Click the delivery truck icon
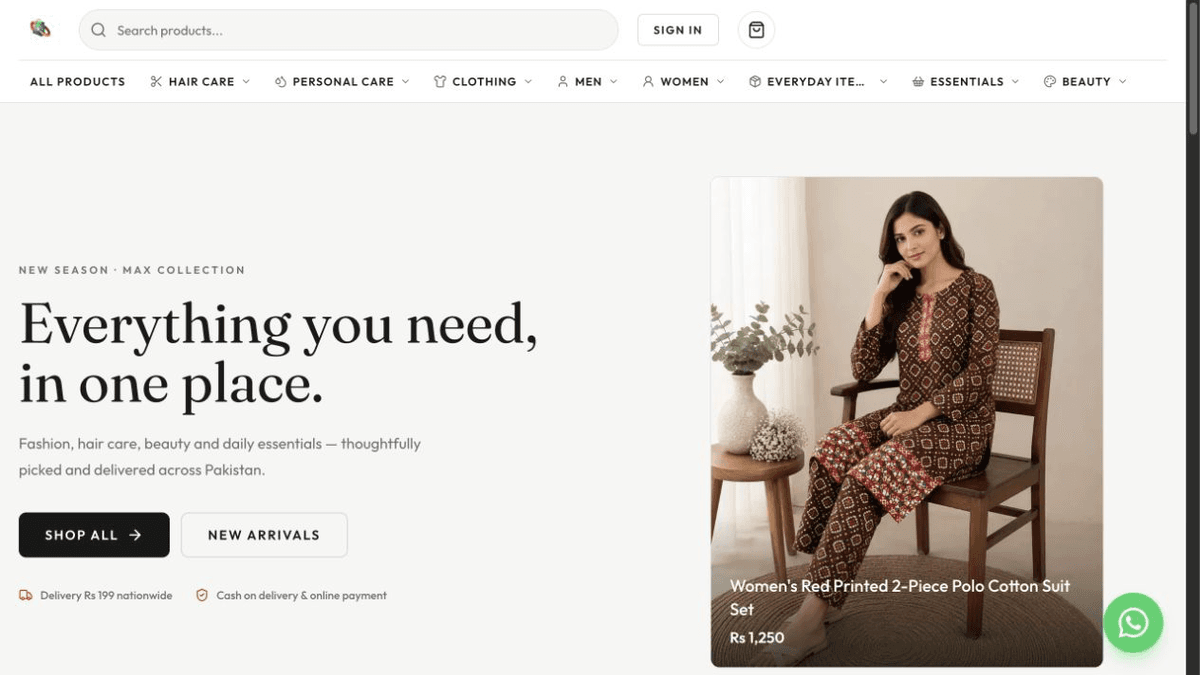The image size is (1200, 675). (26, 595)
